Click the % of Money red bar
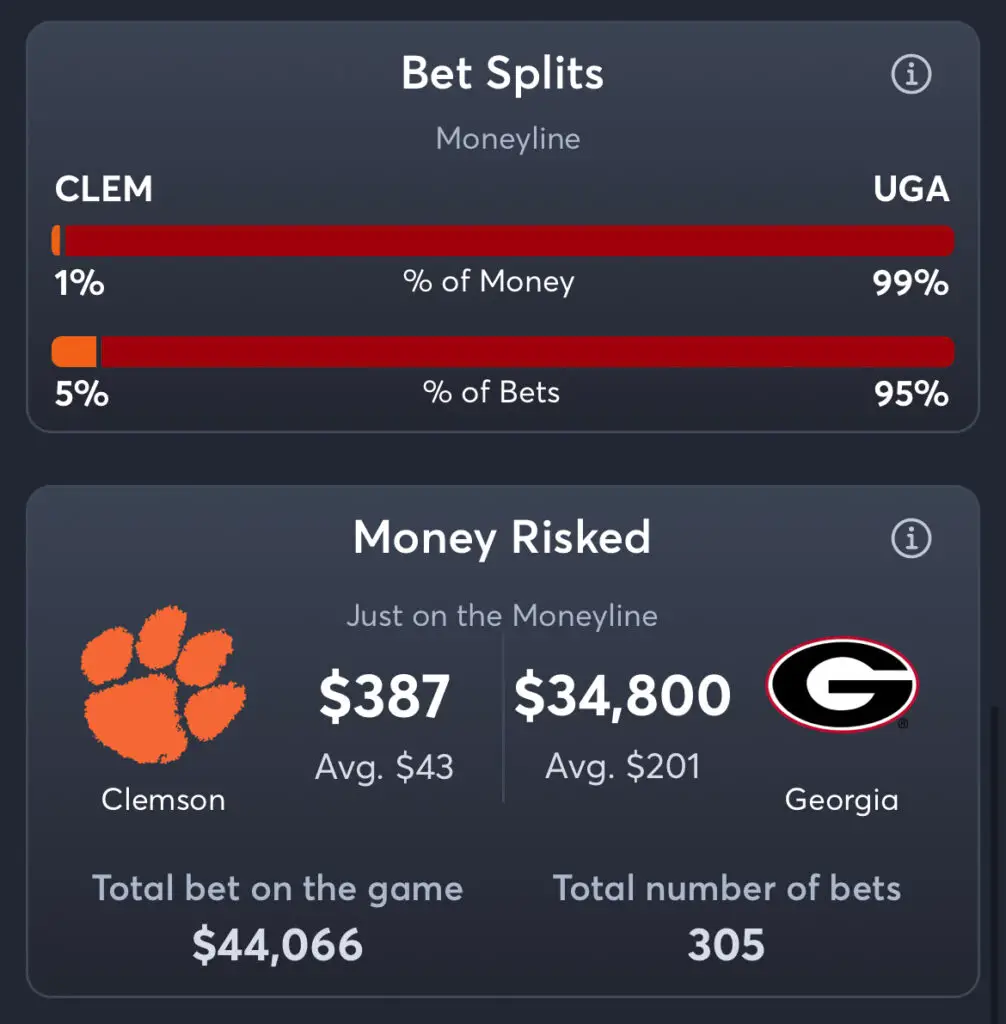Image resolution: width=1006 pixels, height=1024 pixels. [x=510, y=240]
